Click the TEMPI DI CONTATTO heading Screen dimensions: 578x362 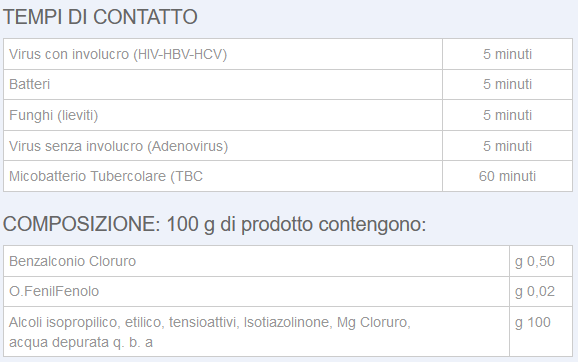pos(100,17)
